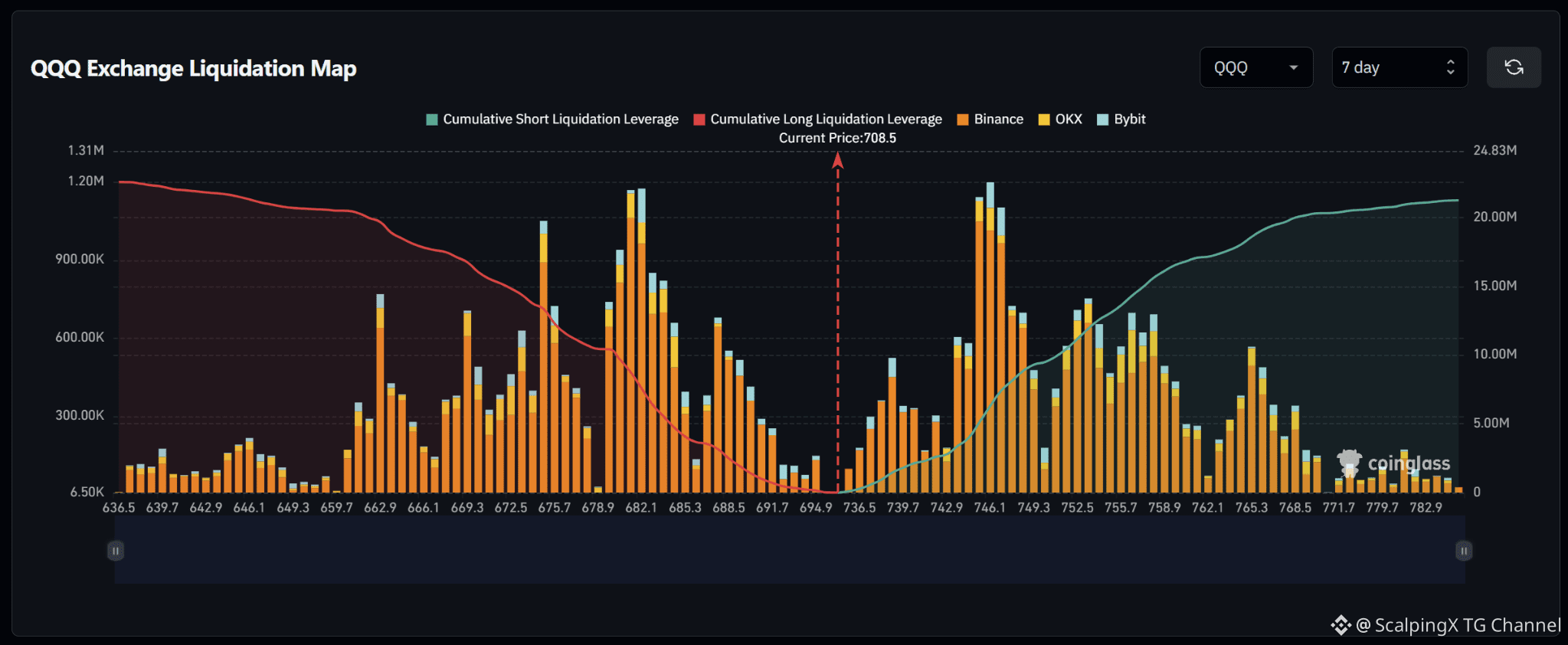Click the red Long Liquidation legend swatch
The height and width of the screenshot is (645, 1568).
click(699, 120)
